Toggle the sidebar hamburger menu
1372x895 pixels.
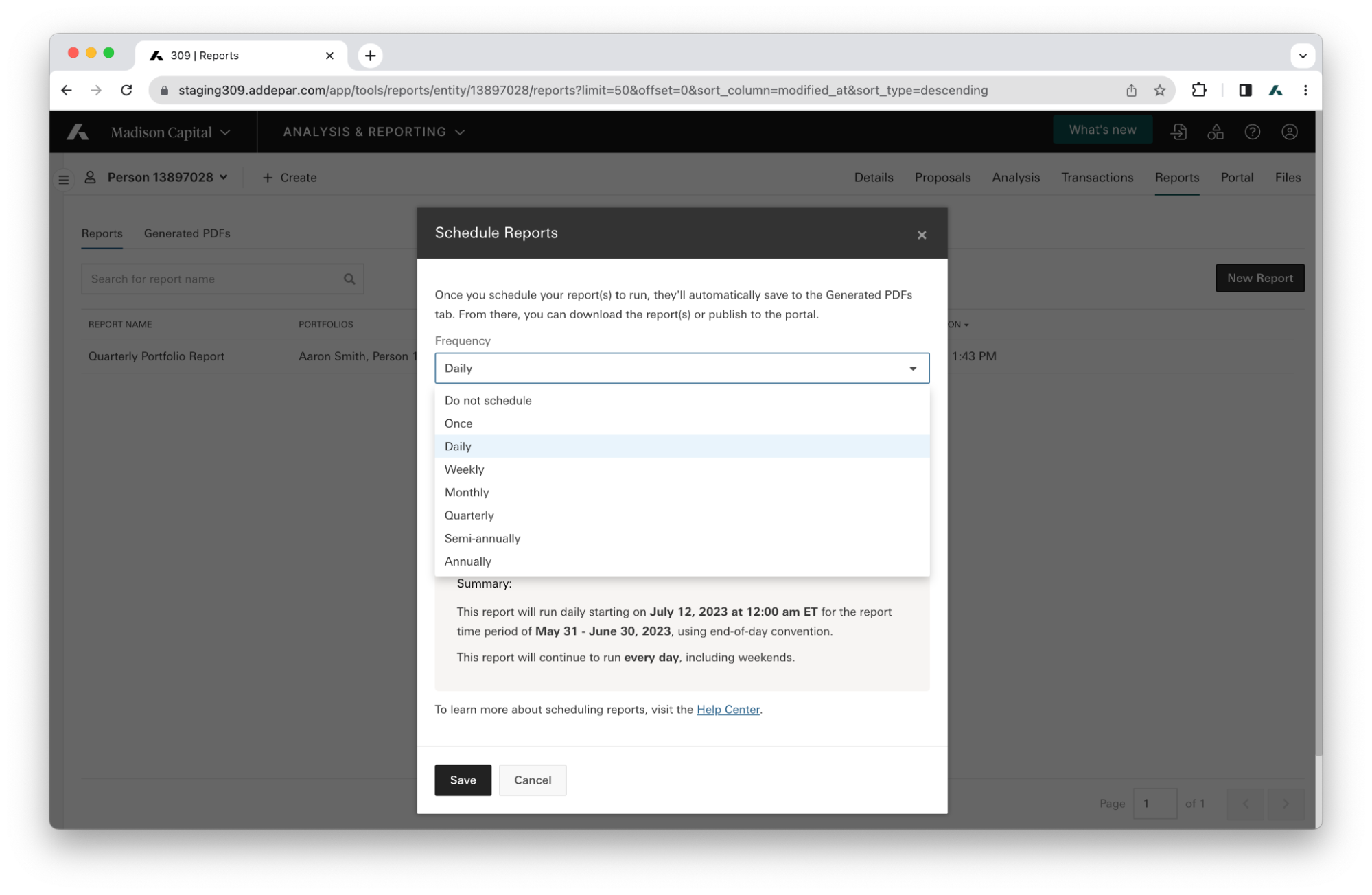coord(64,179)
